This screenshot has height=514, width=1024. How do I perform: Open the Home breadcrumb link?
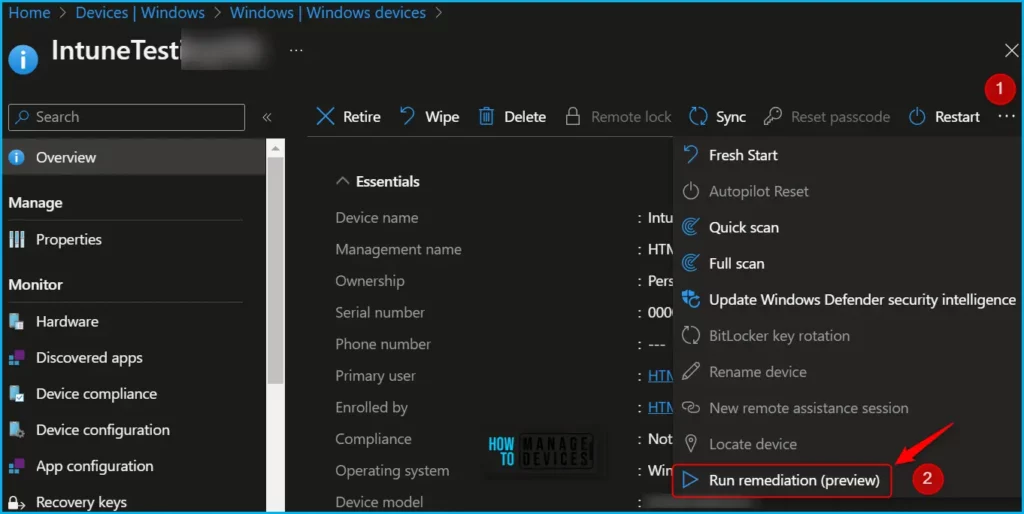tap(29, 12)
